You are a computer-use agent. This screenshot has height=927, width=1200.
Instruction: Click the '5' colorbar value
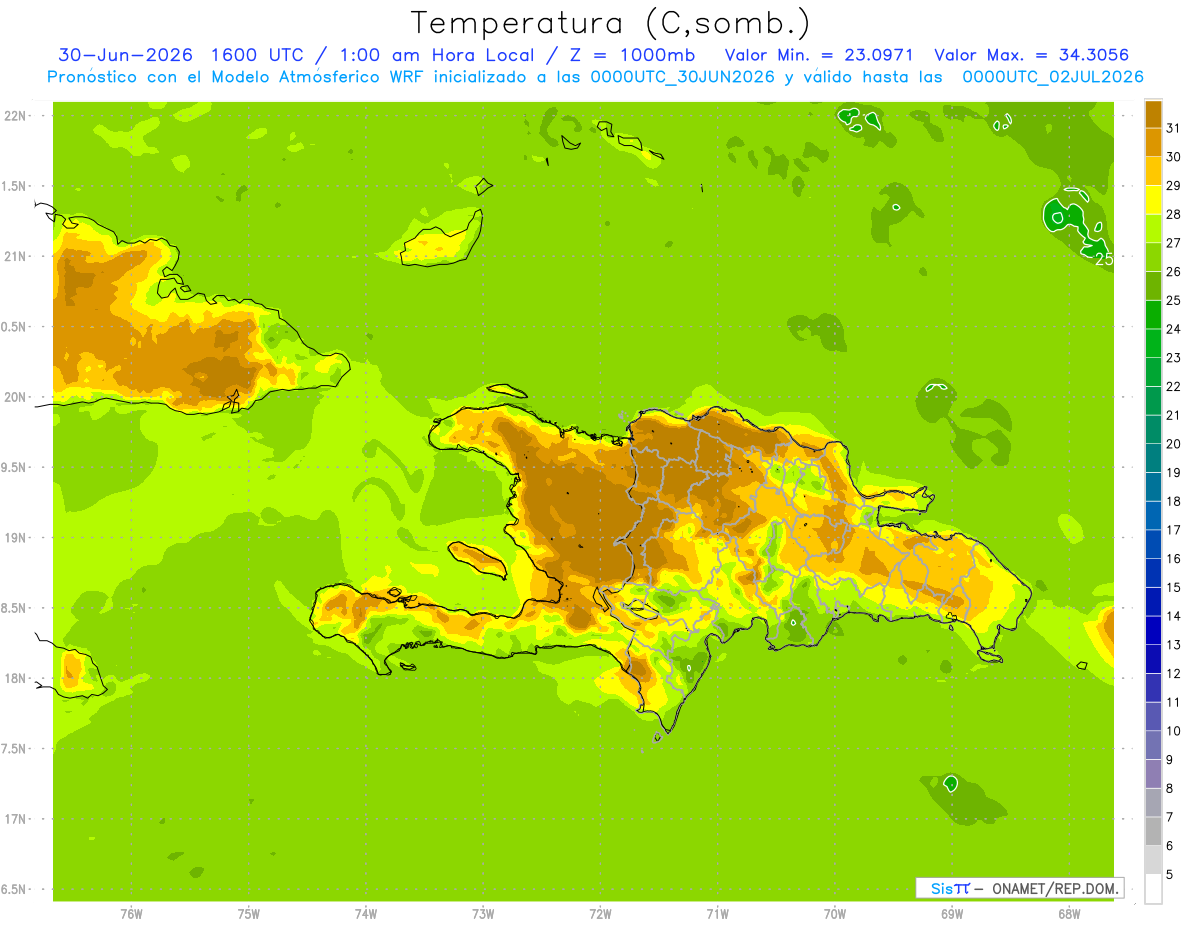tap(1171, 874)
